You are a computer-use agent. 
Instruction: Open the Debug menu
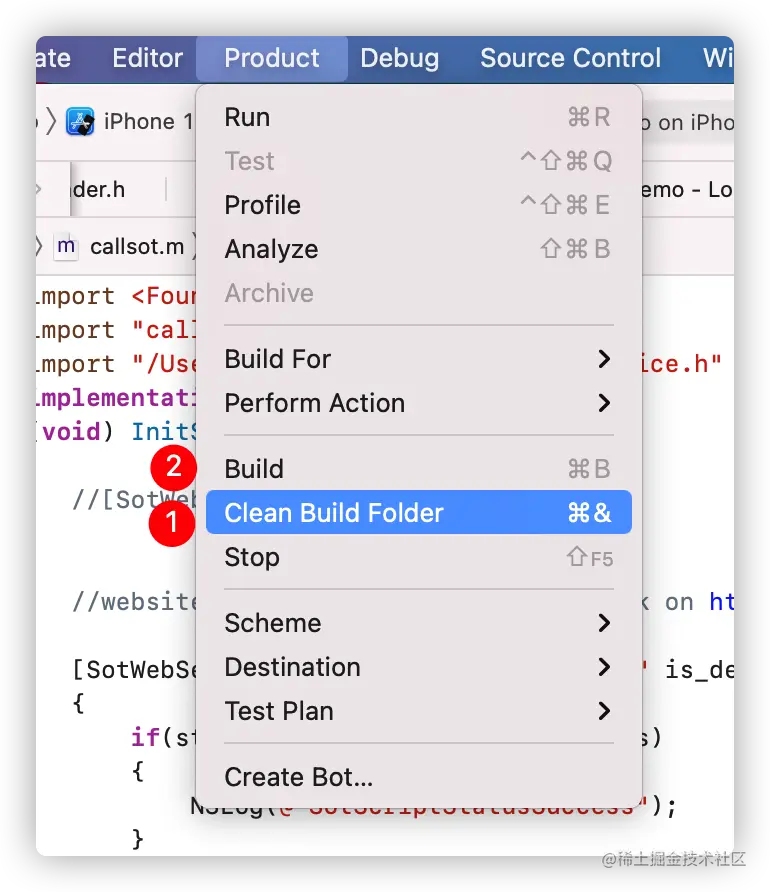point(400,58)
